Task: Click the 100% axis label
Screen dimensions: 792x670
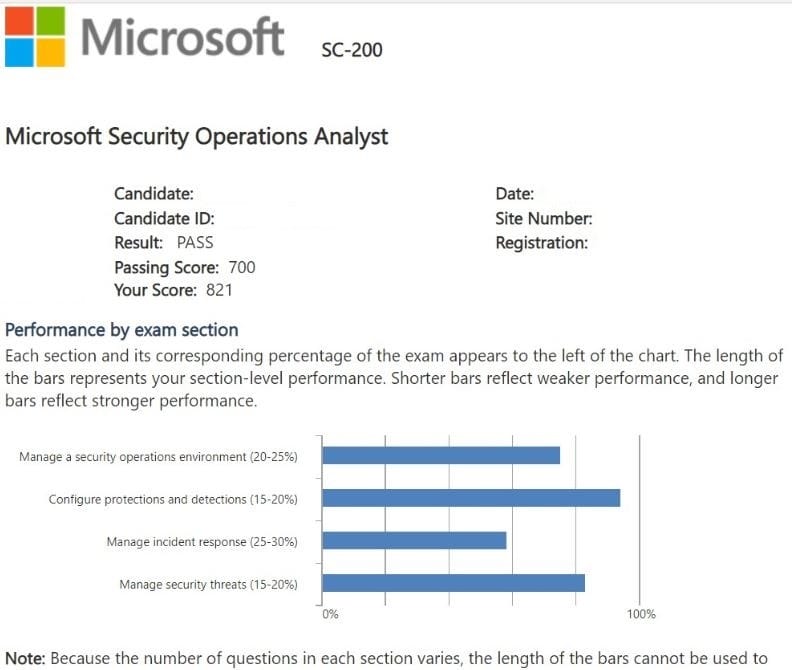Action: (x=641, y=614)
